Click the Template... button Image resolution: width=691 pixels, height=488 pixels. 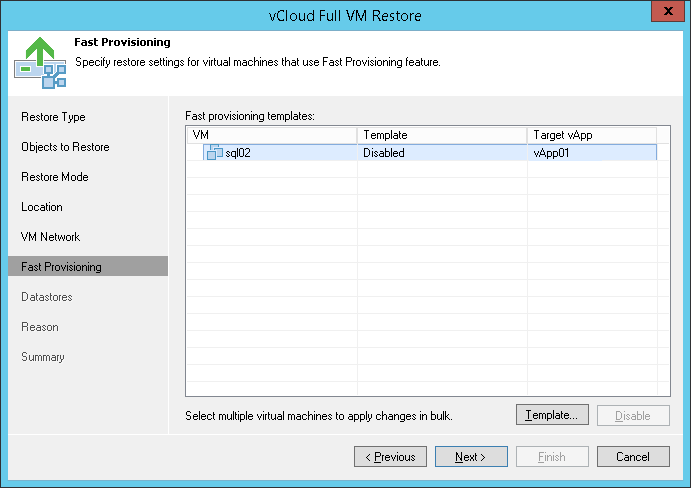click(x=551, y=415)
